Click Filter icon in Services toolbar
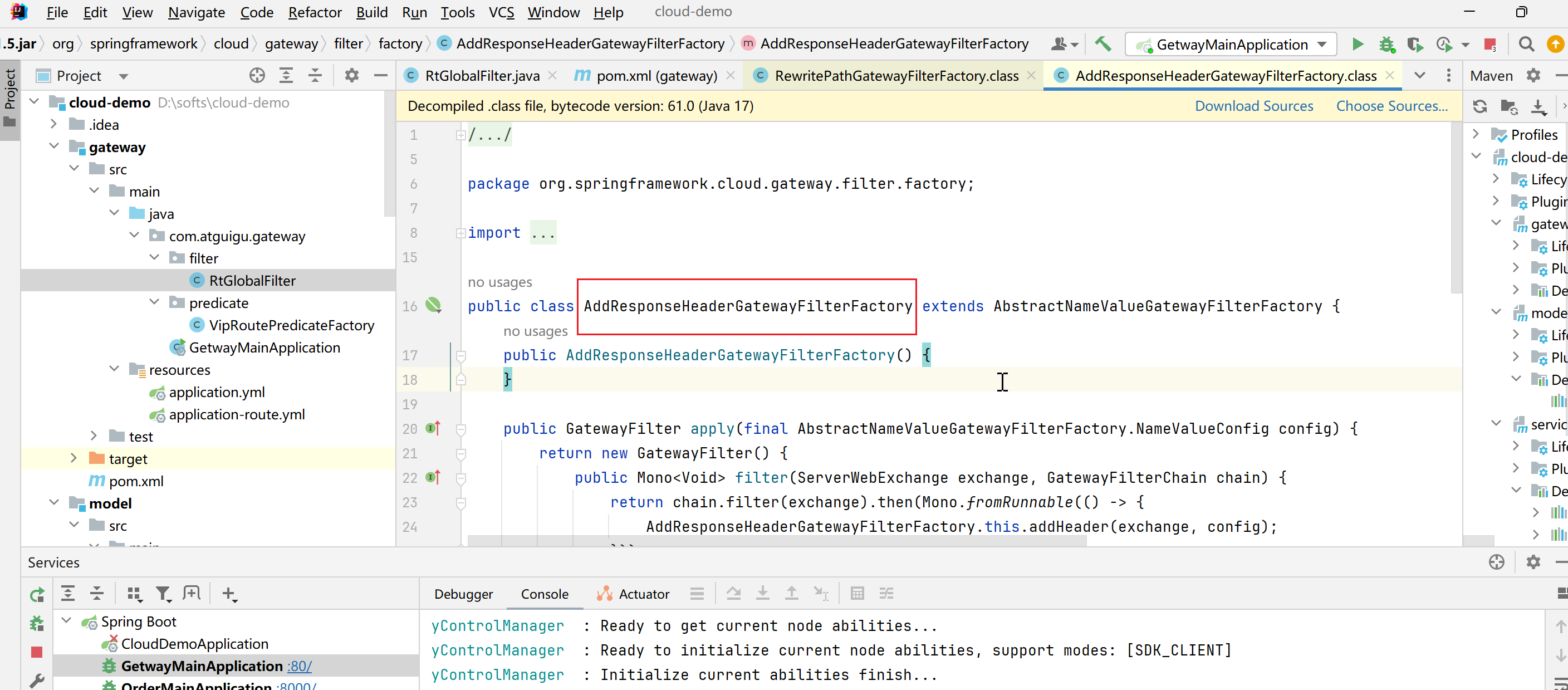Image resolution: width=1568 pixels, height=690 pixels. click(x=163, y=593)
